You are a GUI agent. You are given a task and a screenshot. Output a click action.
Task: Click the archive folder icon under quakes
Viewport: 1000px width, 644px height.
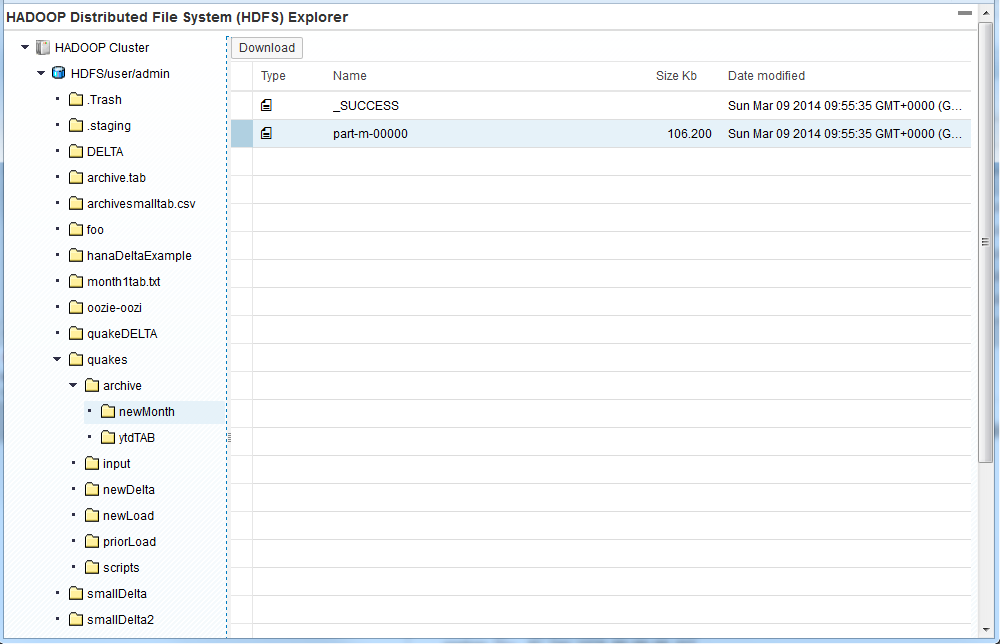[92, 386]
